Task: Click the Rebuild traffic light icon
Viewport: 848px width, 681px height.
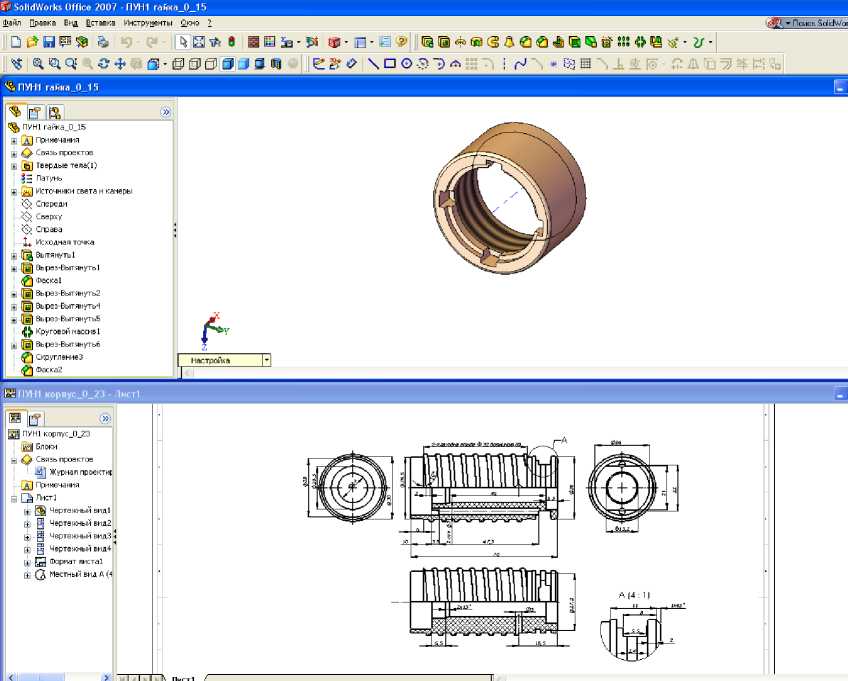Action: click(231, 42)
